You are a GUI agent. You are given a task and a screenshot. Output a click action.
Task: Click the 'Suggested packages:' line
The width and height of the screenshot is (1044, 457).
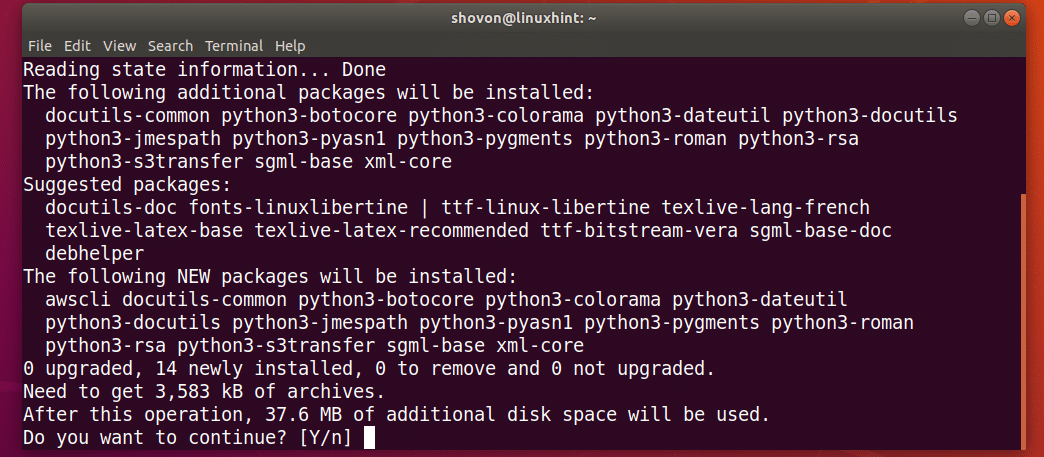coord(127,185)
